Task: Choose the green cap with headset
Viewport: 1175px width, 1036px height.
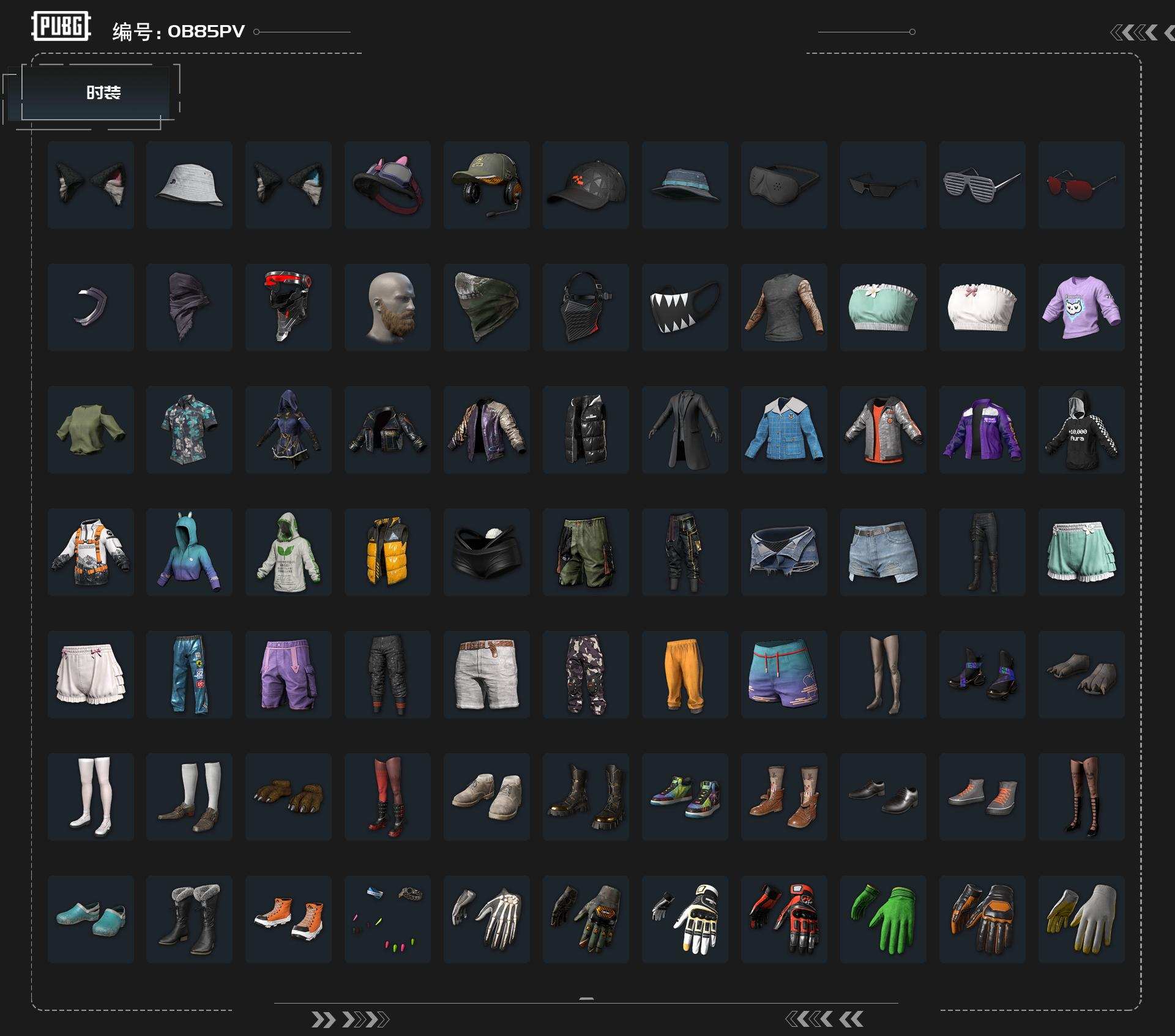Action: pyautogui.click(x=487, y=184)
